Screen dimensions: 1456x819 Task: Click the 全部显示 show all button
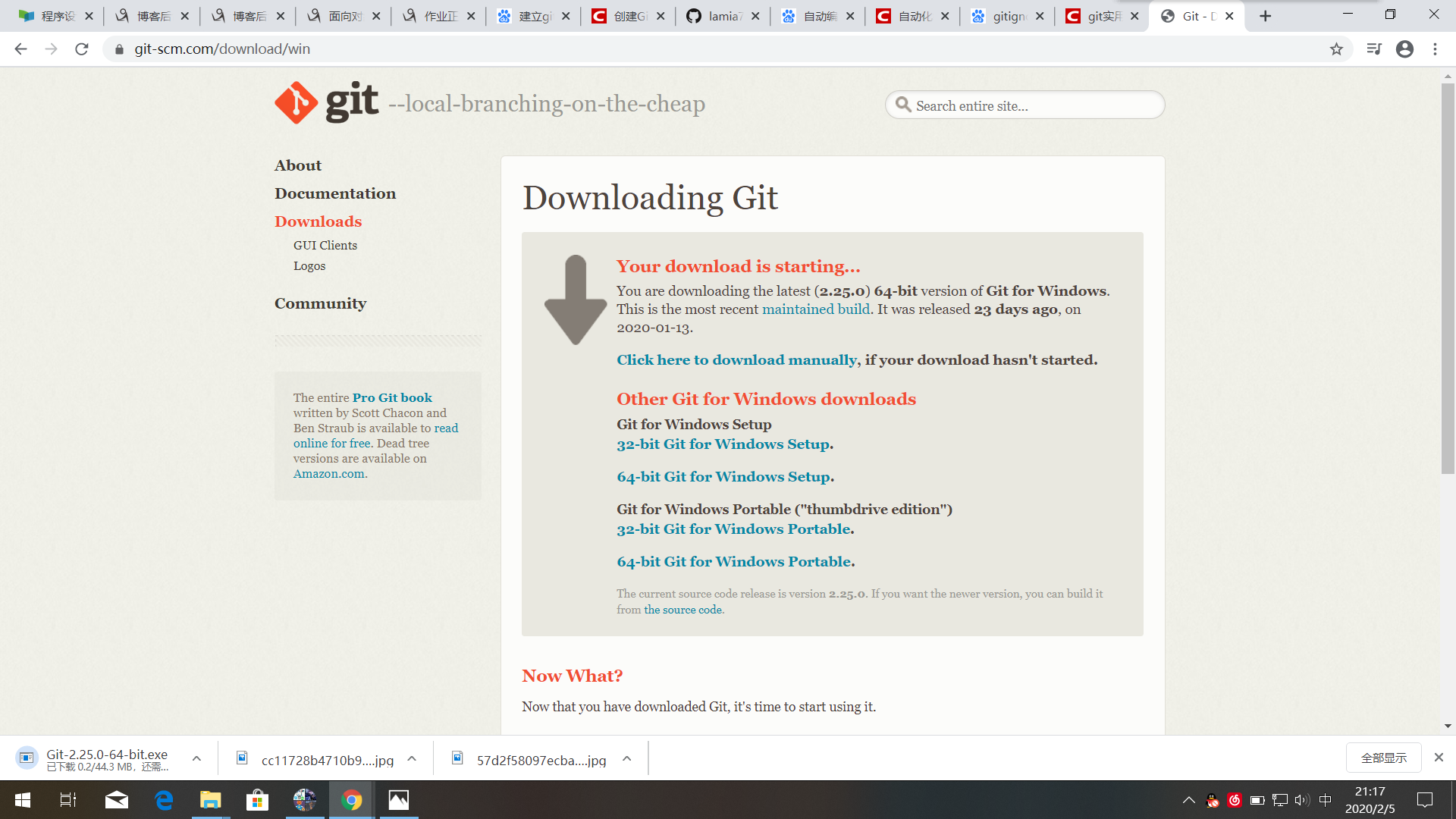pyautogui.click(x=1383, y=758)
